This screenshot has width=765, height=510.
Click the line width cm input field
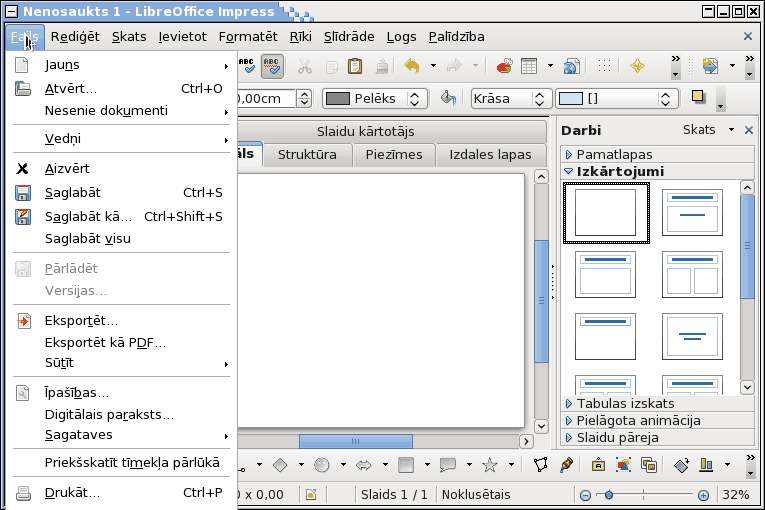pos(267,99)
